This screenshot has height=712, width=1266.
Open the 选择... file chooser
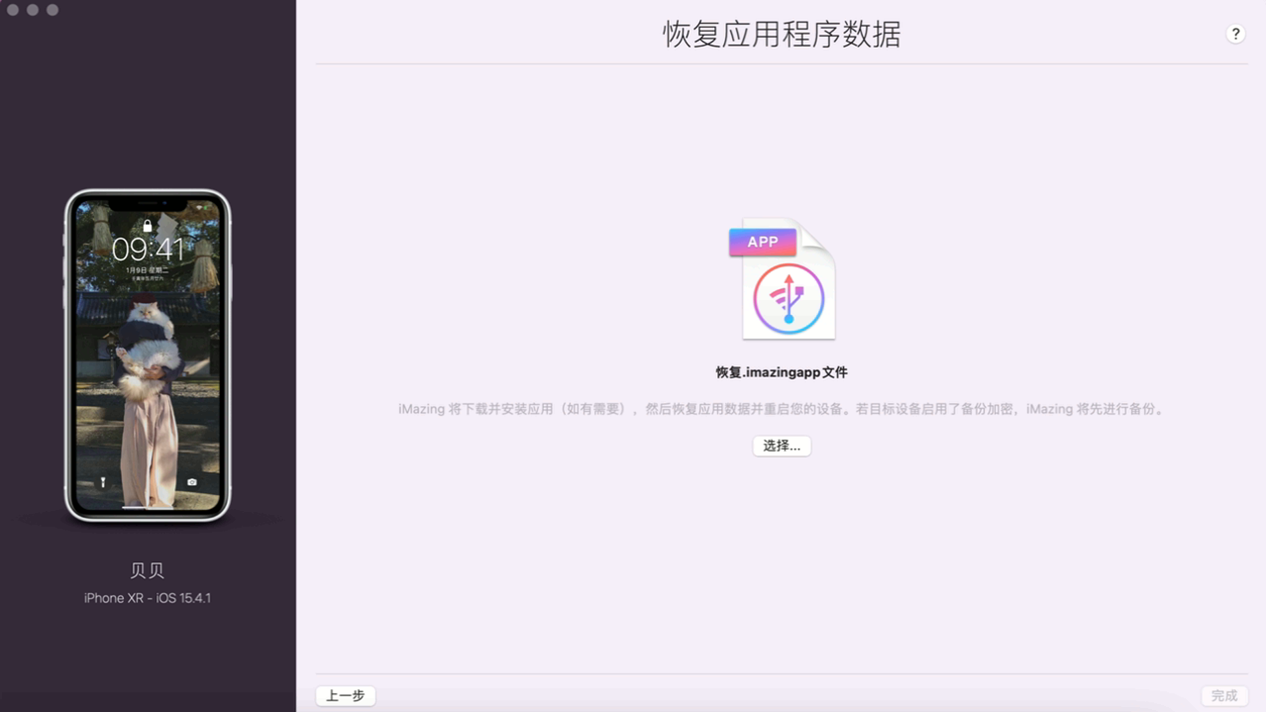tap(781, 446)
